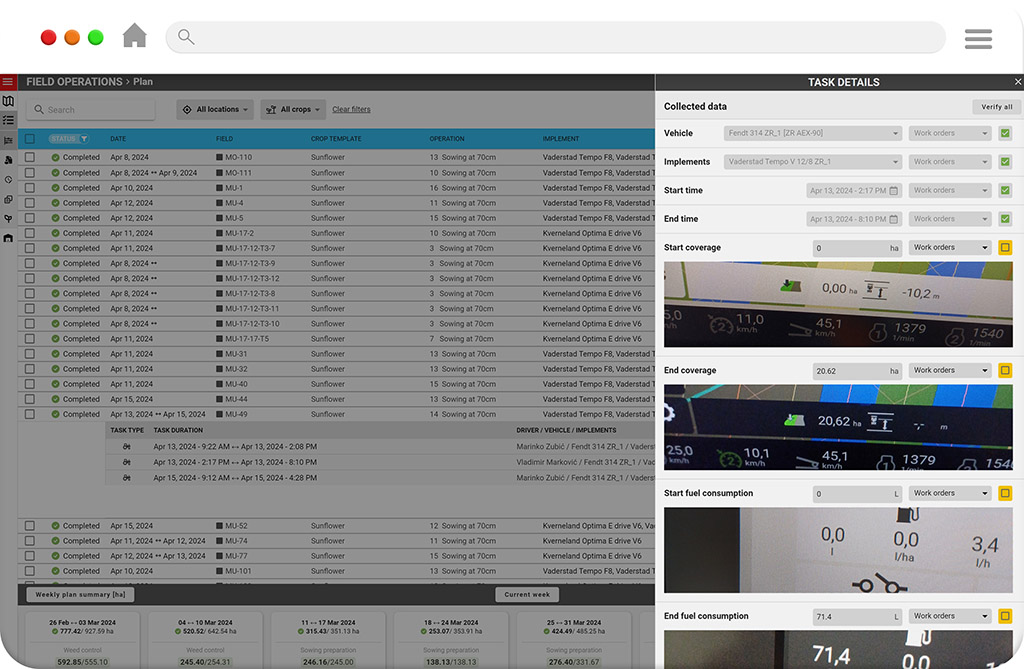Click the Clear filters link
The width and height of the screenshot is (1024, 669).
click(x=351, y=110)
